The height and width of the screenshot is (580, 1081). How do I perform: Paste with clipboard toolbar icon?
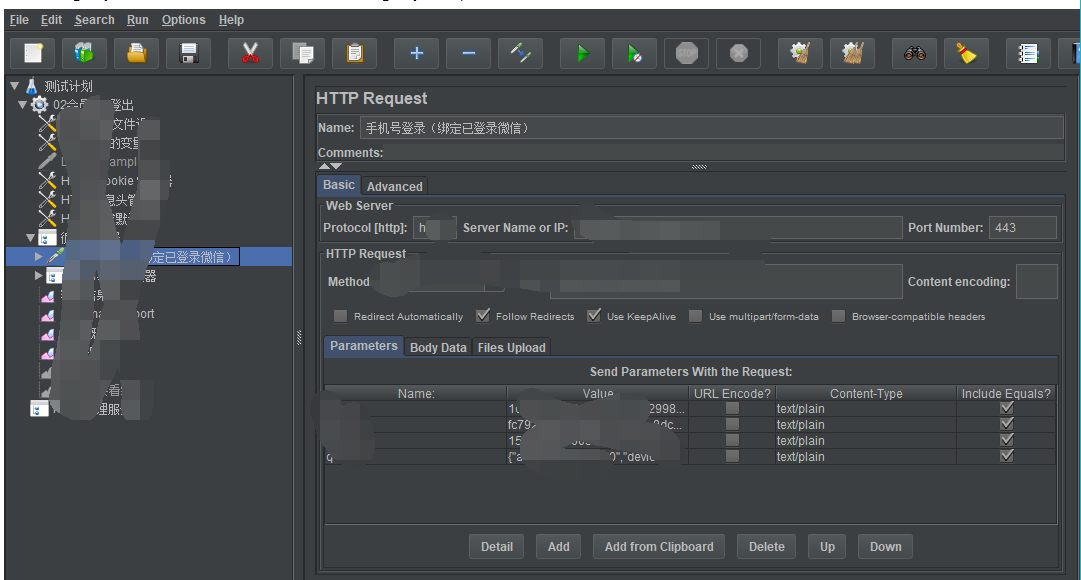click(354, 53)
